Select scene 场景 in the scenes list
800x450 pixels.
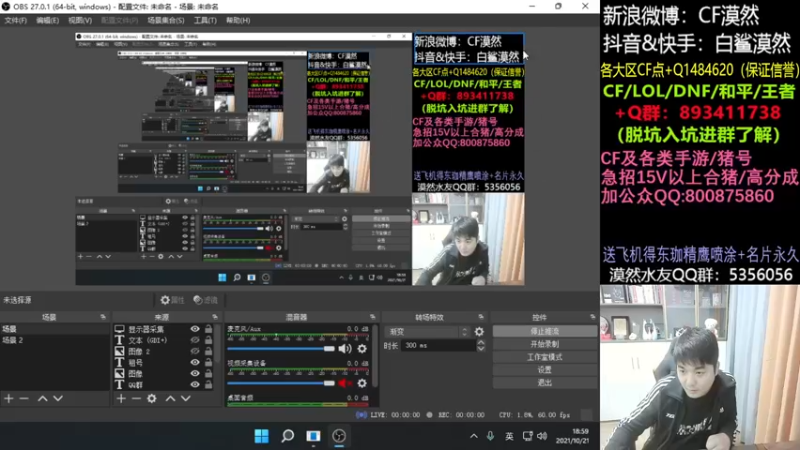pos(55,329)
